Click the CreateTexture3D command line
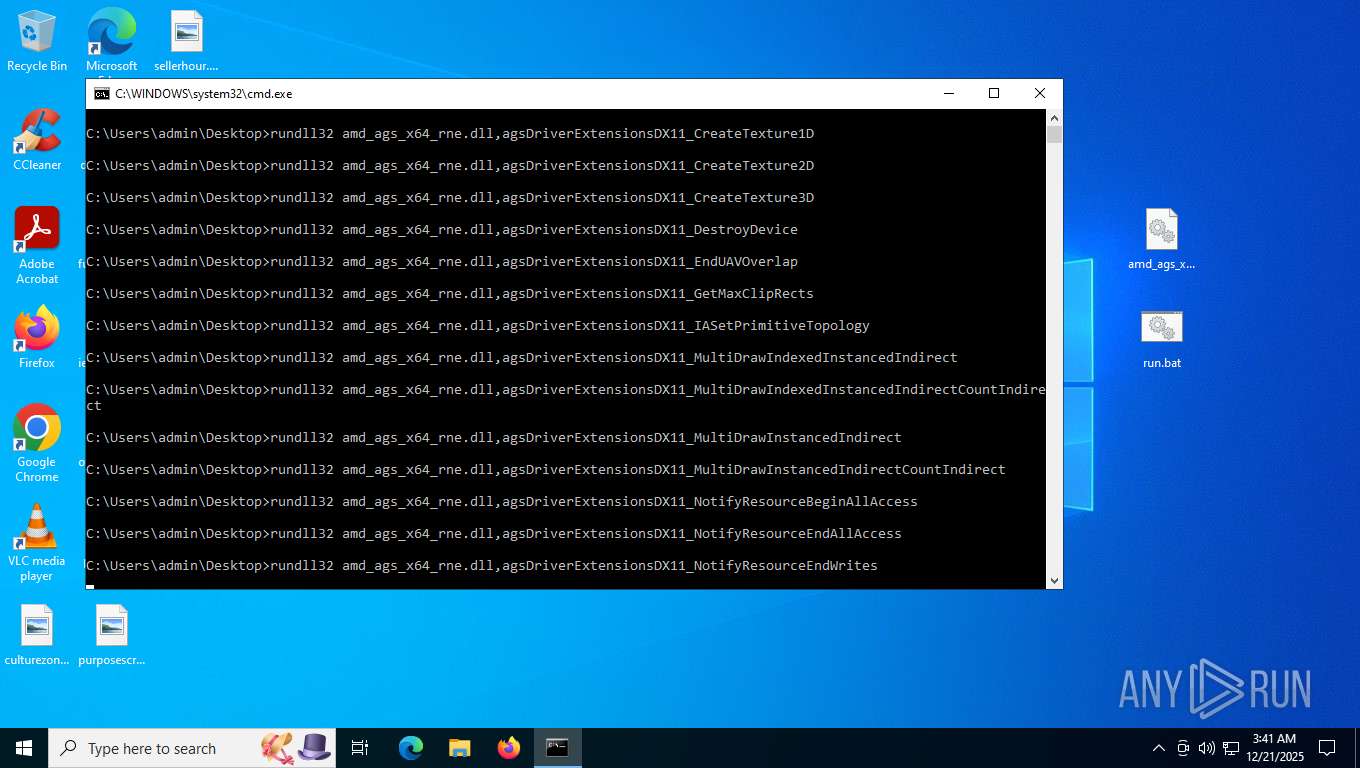The image size is (1360, 768). [x=450, y=198]
